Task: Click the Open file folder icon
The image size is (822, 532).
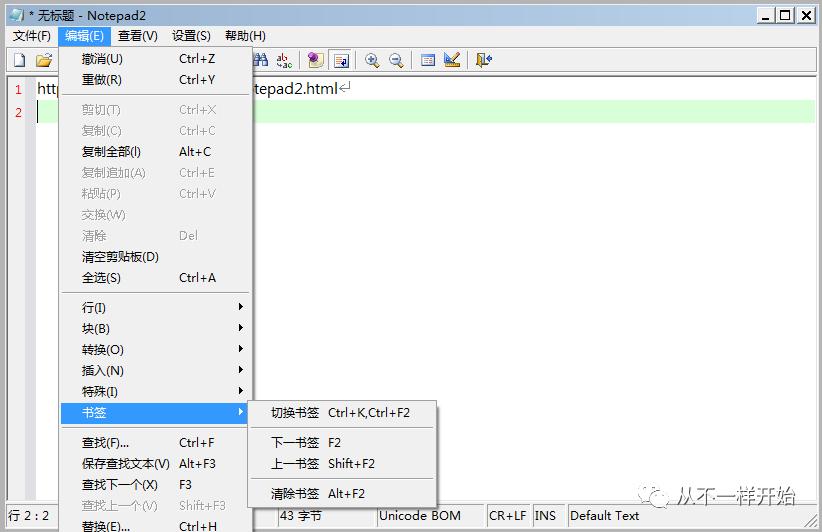Action: (43, 60)
